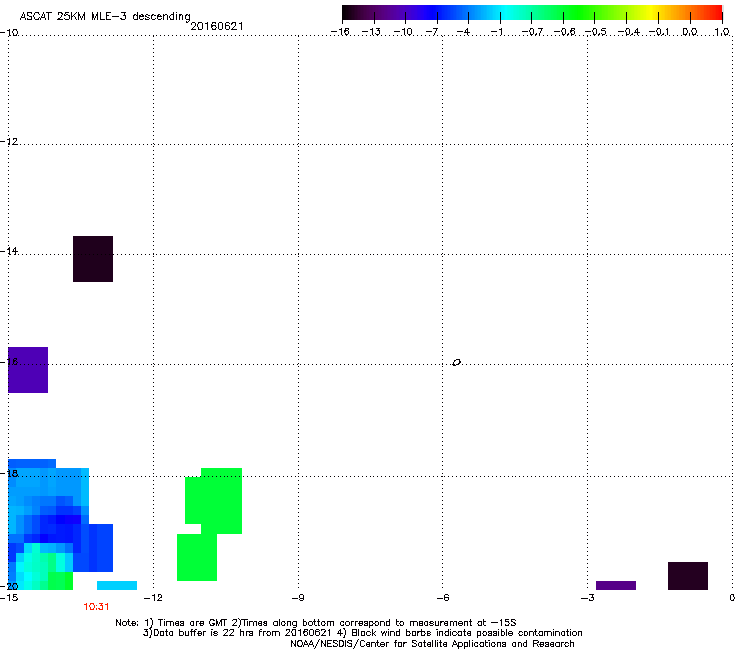This screenshot has height=650, width=740.
Task: Click the thin cyan bar on the bottom edge
Action: 117,585
